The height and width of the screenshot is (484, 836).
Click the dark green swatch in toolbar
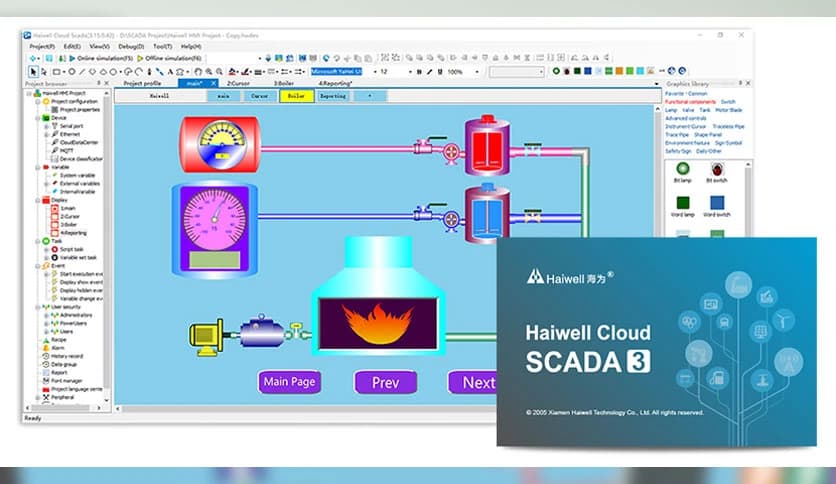(x=577, y=71)
